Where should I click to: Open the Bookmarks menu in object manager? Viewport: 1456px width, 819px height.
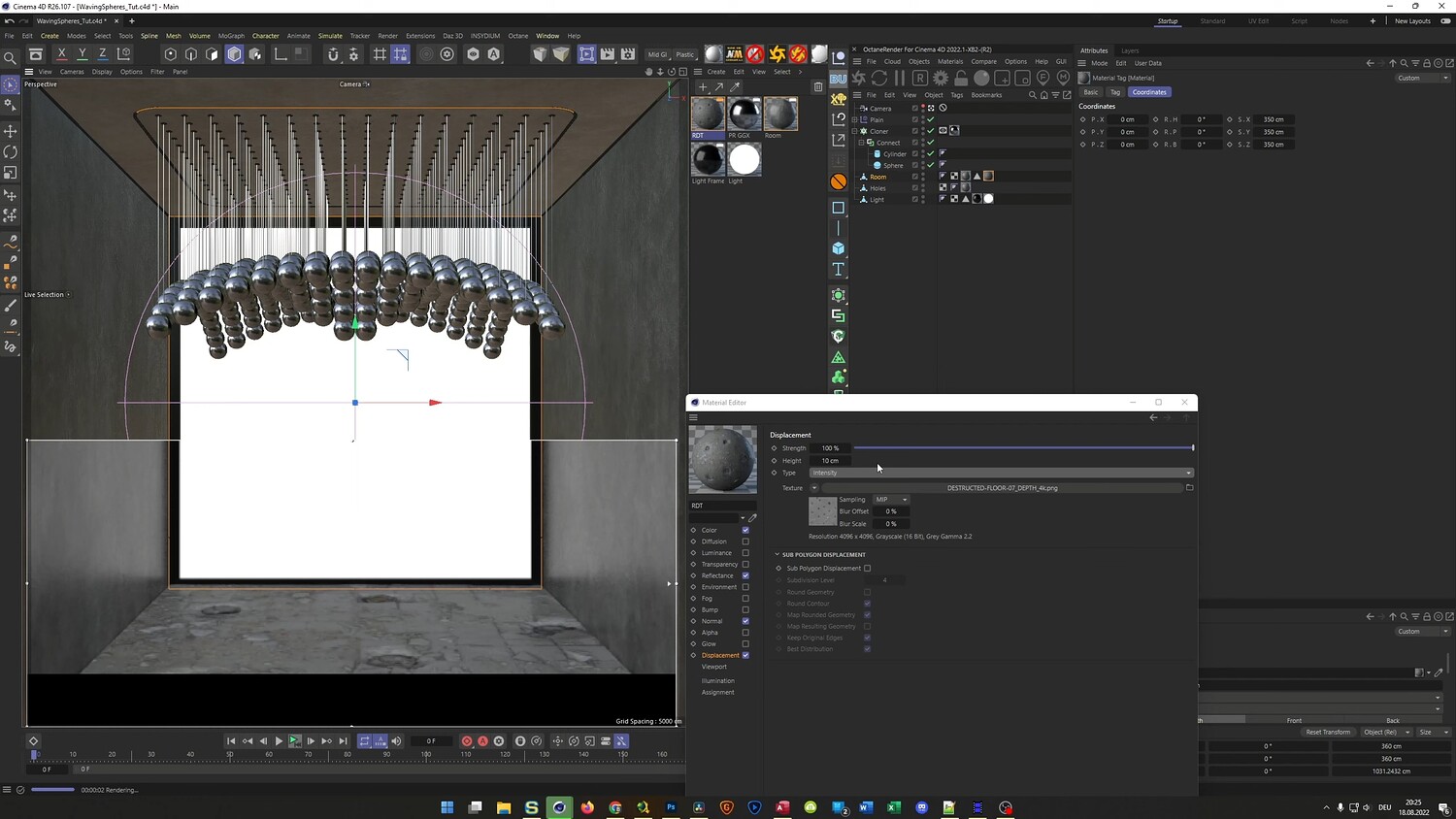(x=986, y=95)
